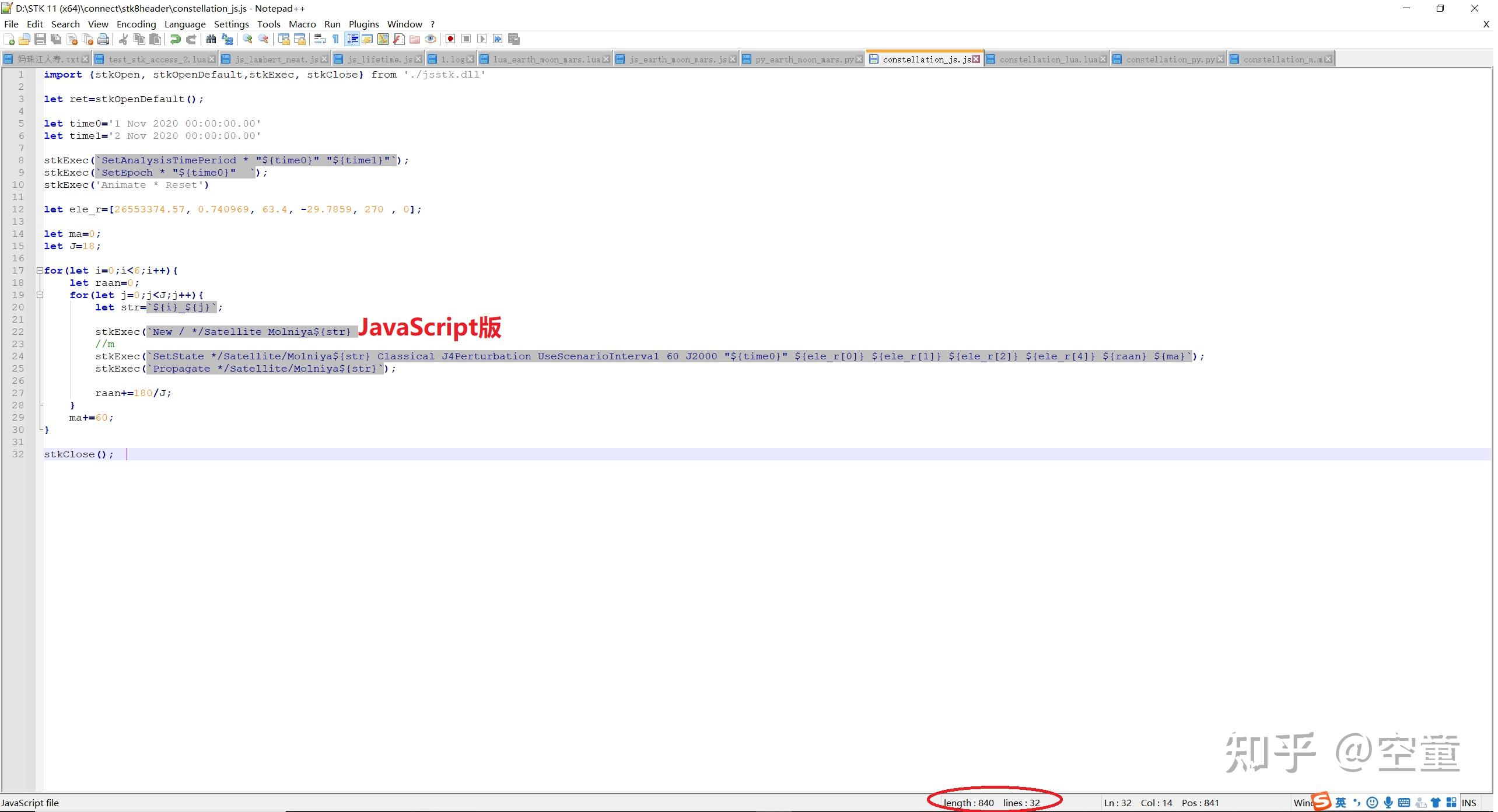Click INS indicator in status bar
This screenshot has width=1498, height=812.
click(1469, 803)
